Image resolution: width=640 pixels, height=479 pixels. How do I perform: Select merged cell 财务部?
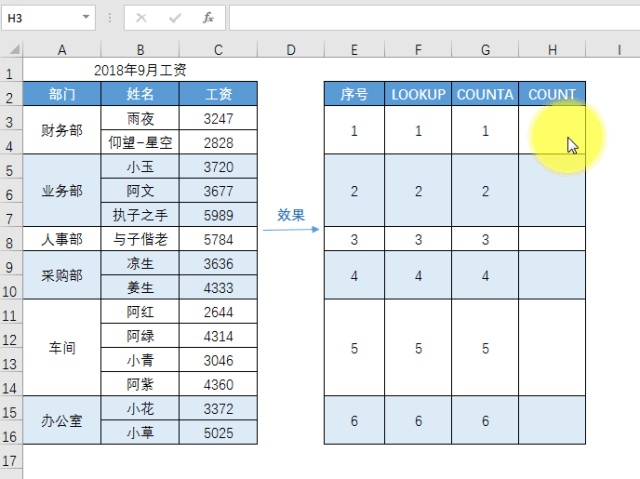(62, 130)
